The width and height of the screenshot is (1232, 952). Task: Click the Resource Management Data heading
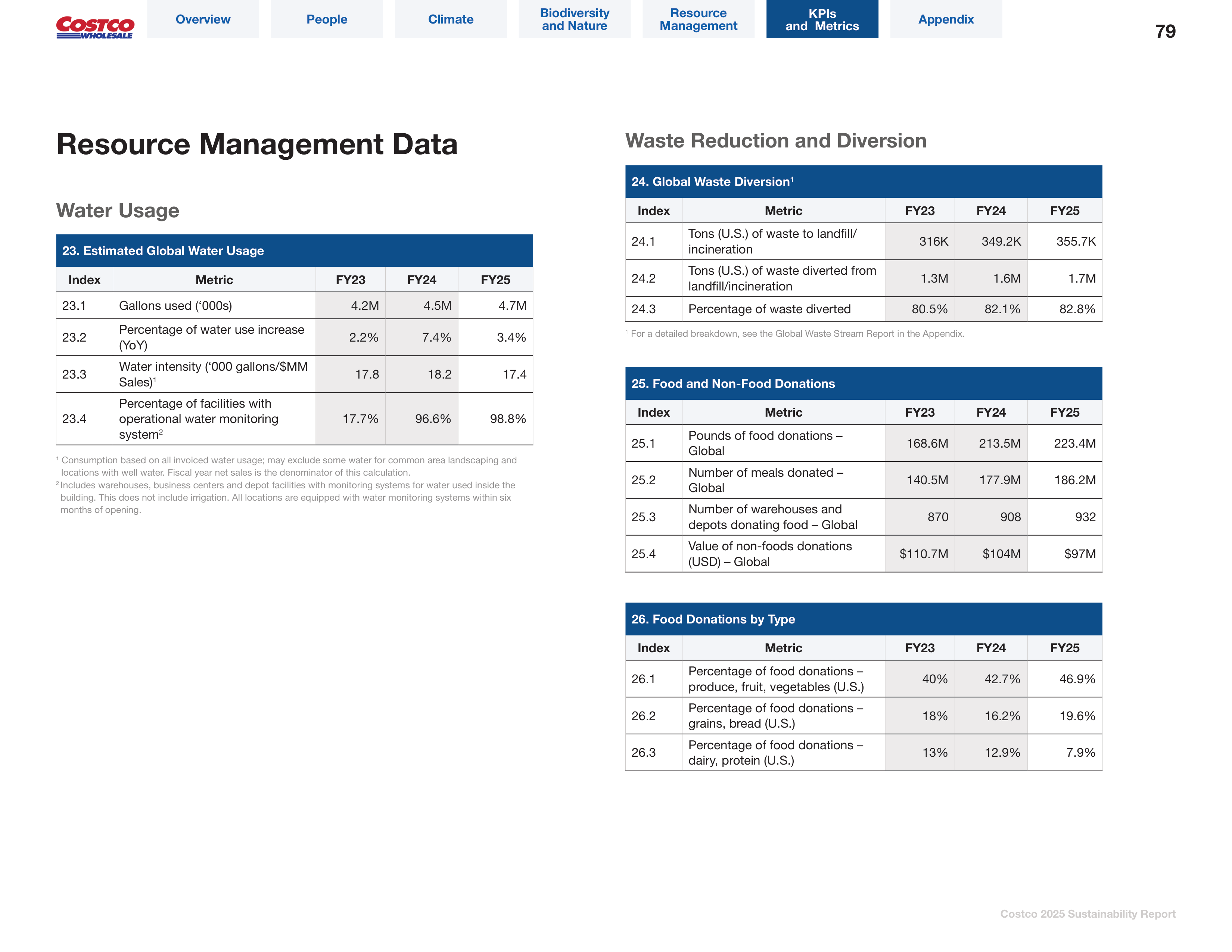point(257,144)
